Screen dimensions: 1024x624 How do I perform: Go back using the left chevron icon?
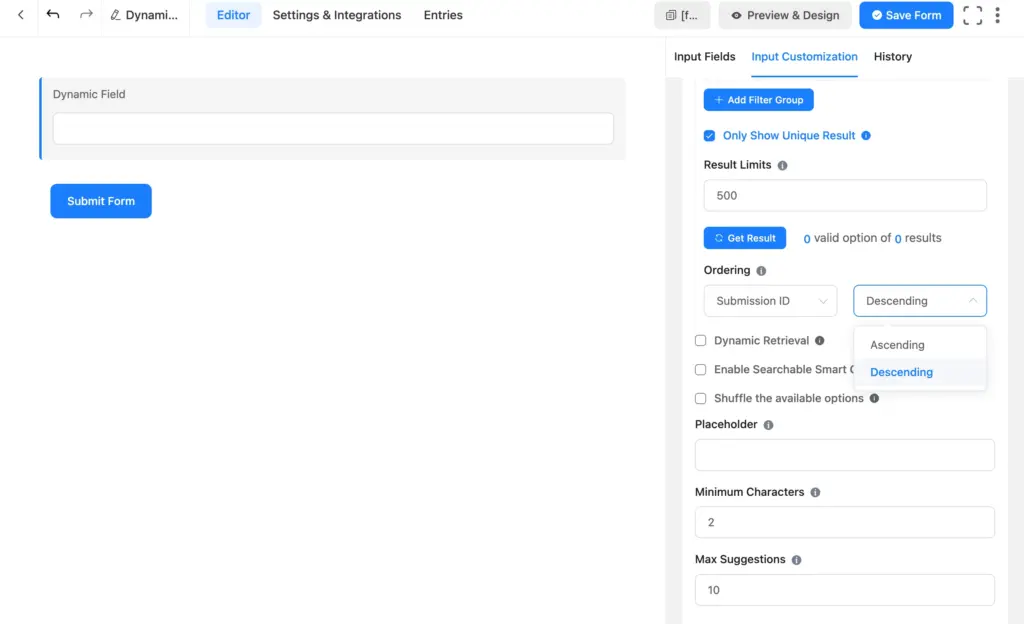(21, 14)
